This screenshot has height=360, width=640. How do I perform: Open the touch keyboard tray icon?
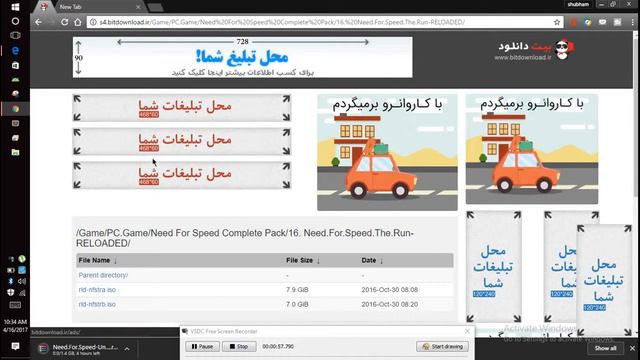coord(15,305)
